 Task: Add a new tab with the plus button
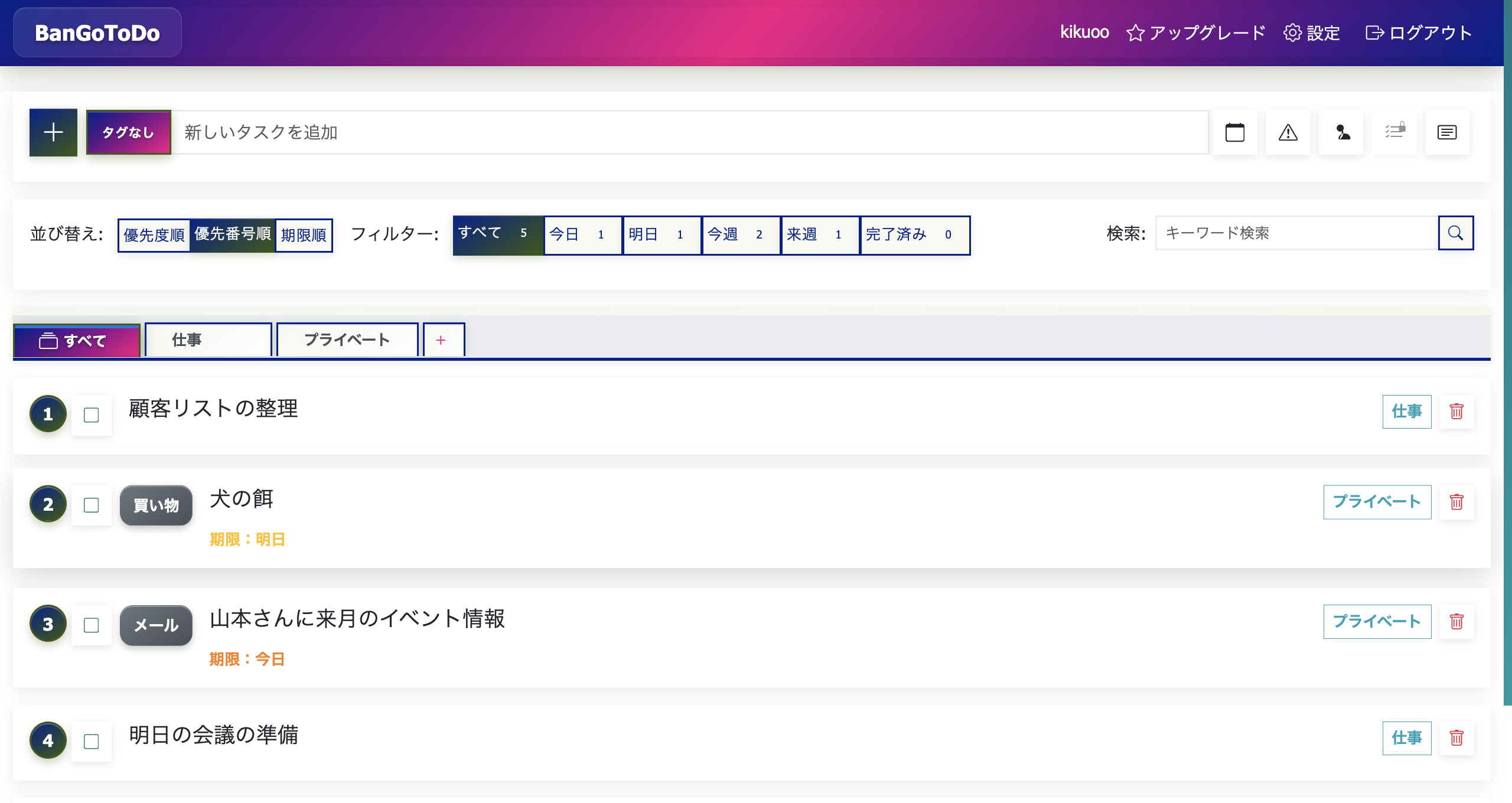coord(442,340)
